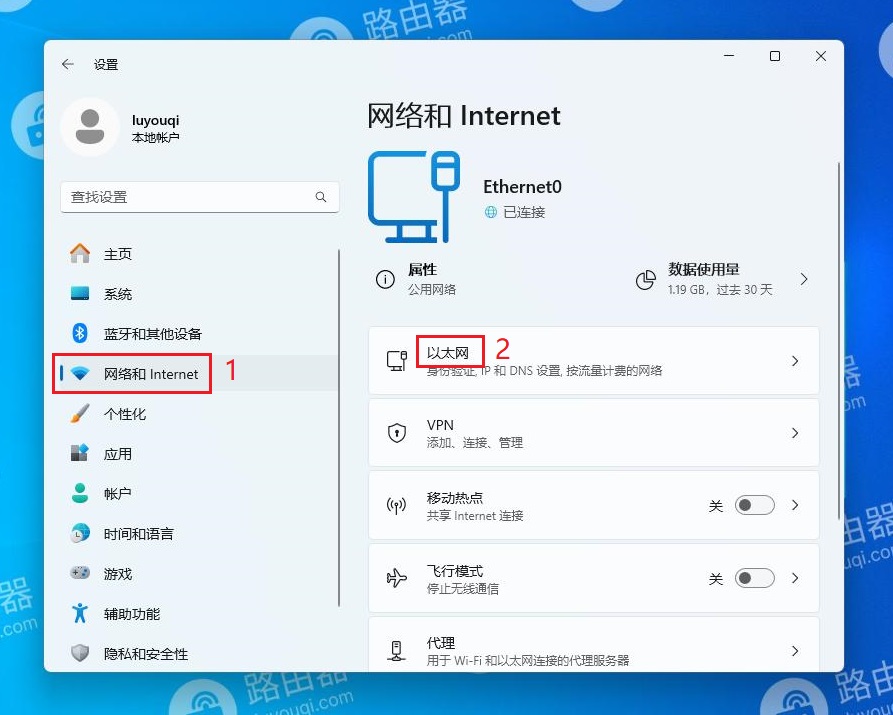This screenshot has height=715, width=893.
Task: Click the proxy server icon for 代理
Action: tap(396, 650)
